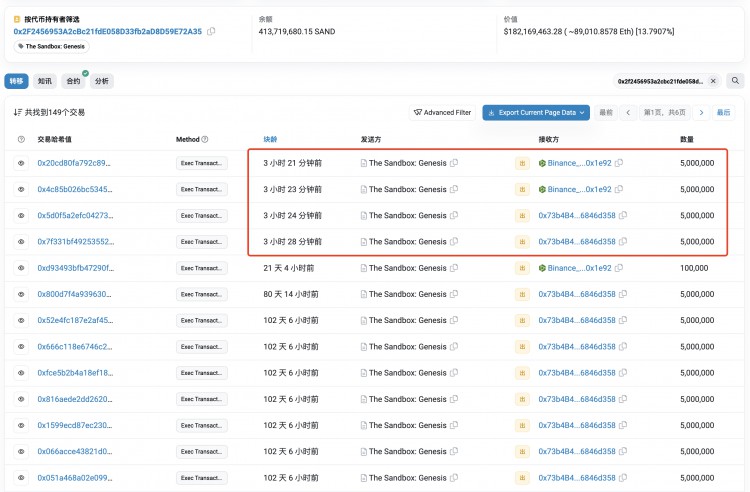Switch to the 知讯 tab
Screen dimensions: 750x492
[x=45, y=81]
